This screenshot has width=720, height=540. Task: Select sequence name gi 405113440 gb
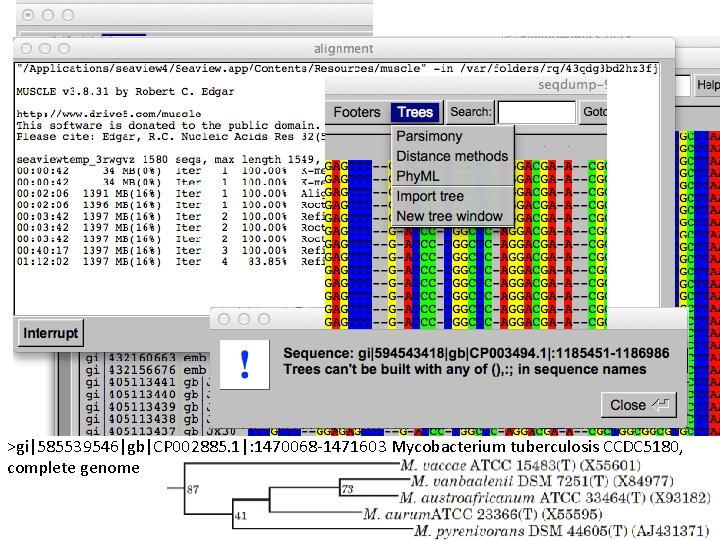tap(146, 394)
